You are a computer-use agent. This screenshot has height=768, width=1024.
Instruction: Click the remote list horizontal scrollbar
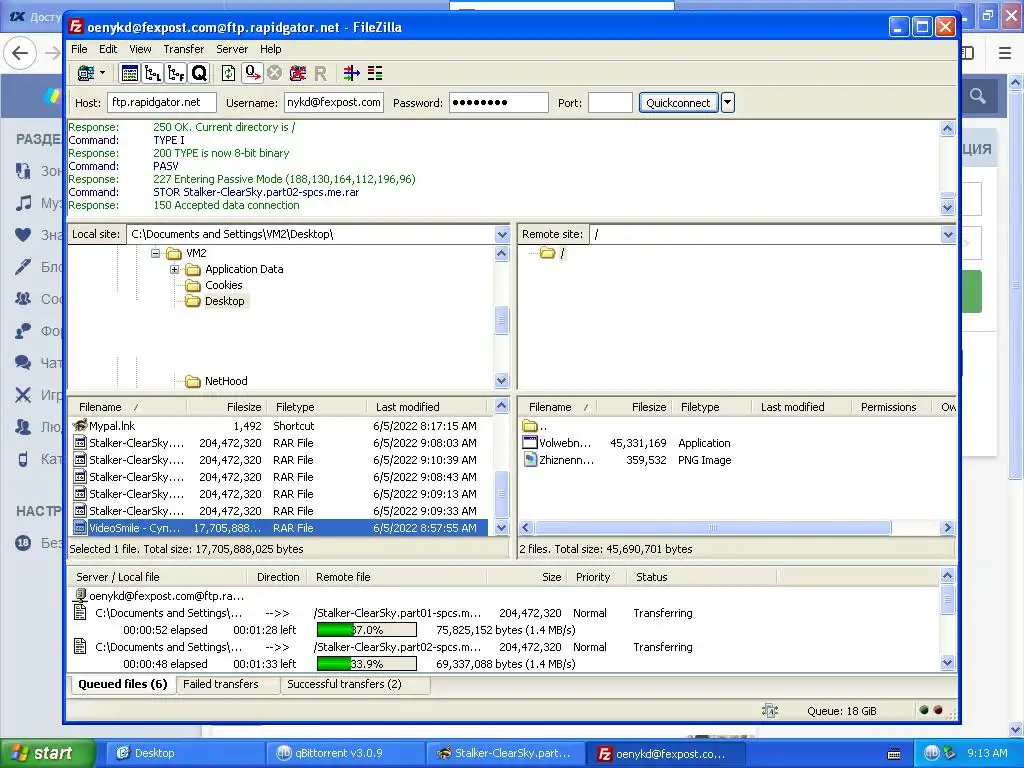tap(712, 528)
